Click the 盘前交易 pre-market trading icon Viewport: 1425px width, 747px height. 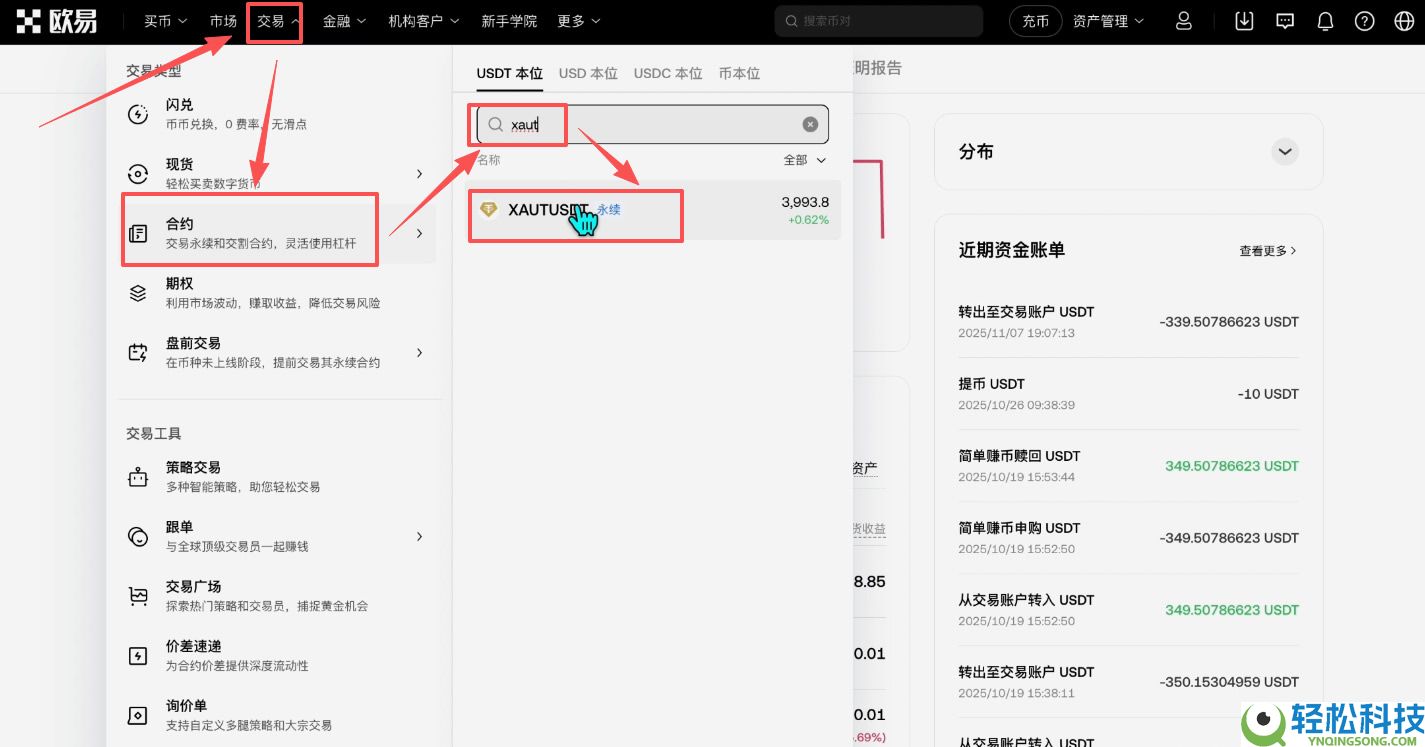click(138, 351)
